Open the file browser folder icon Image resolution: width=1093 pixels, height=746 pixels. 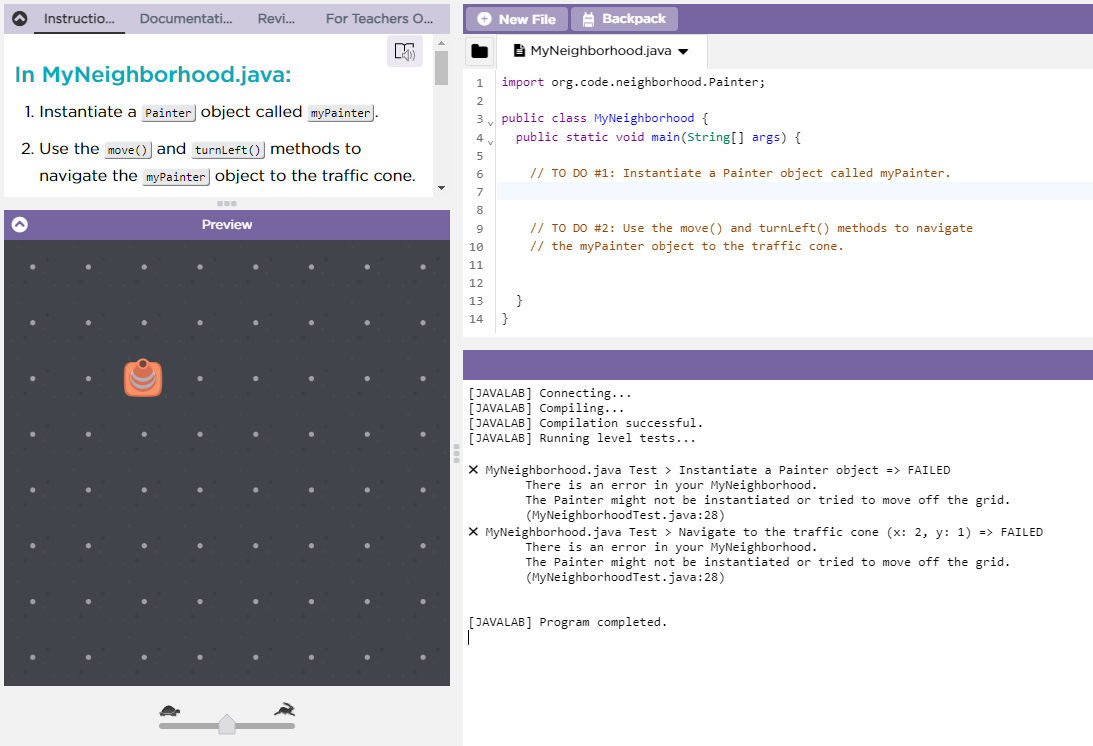point(480,51)
